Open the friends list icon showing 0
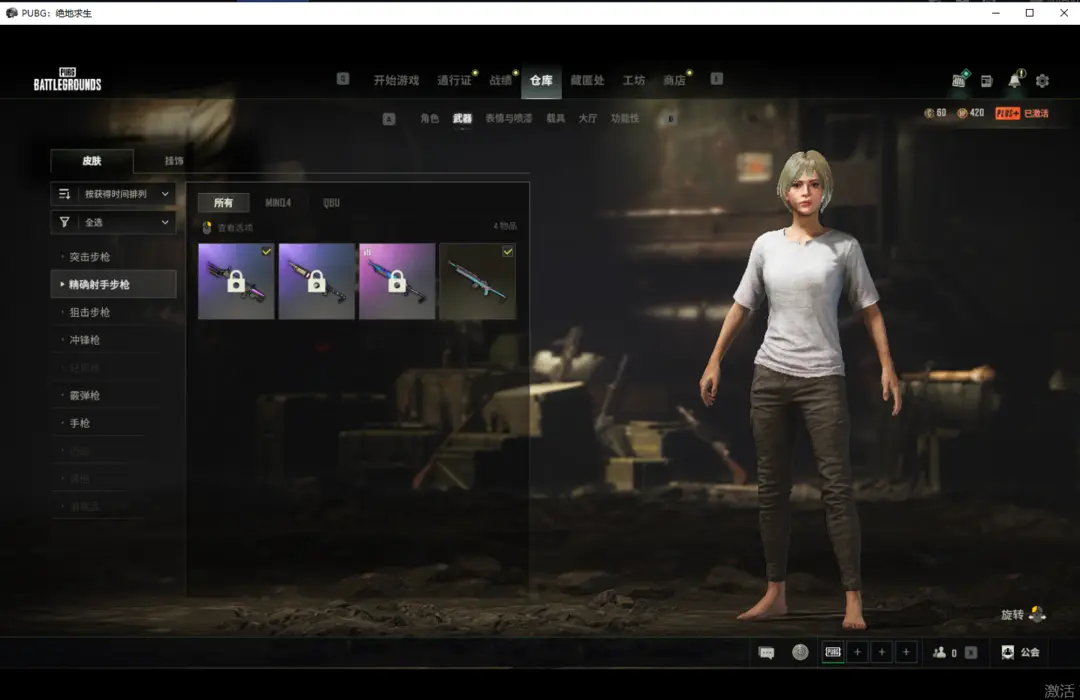Image resolution: width=1080 pixels, height=700 pixels. 939,652
